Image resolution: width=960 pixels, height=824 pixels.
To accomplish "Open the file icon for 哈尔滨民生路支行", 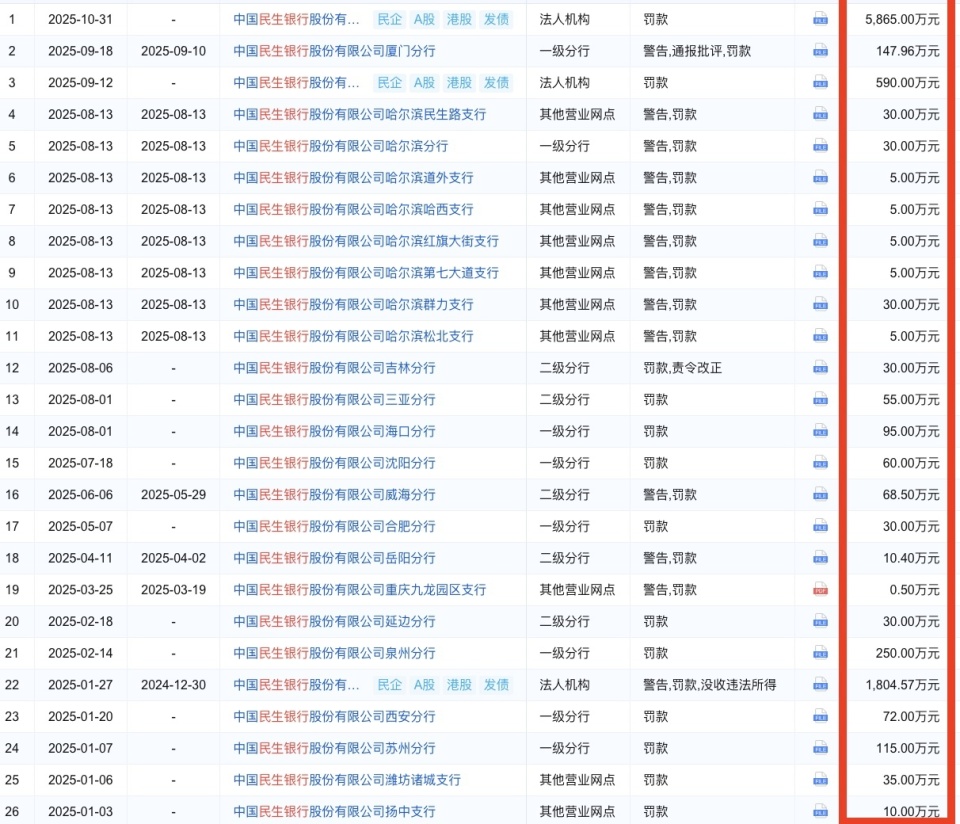I will (x=820, y=114).
